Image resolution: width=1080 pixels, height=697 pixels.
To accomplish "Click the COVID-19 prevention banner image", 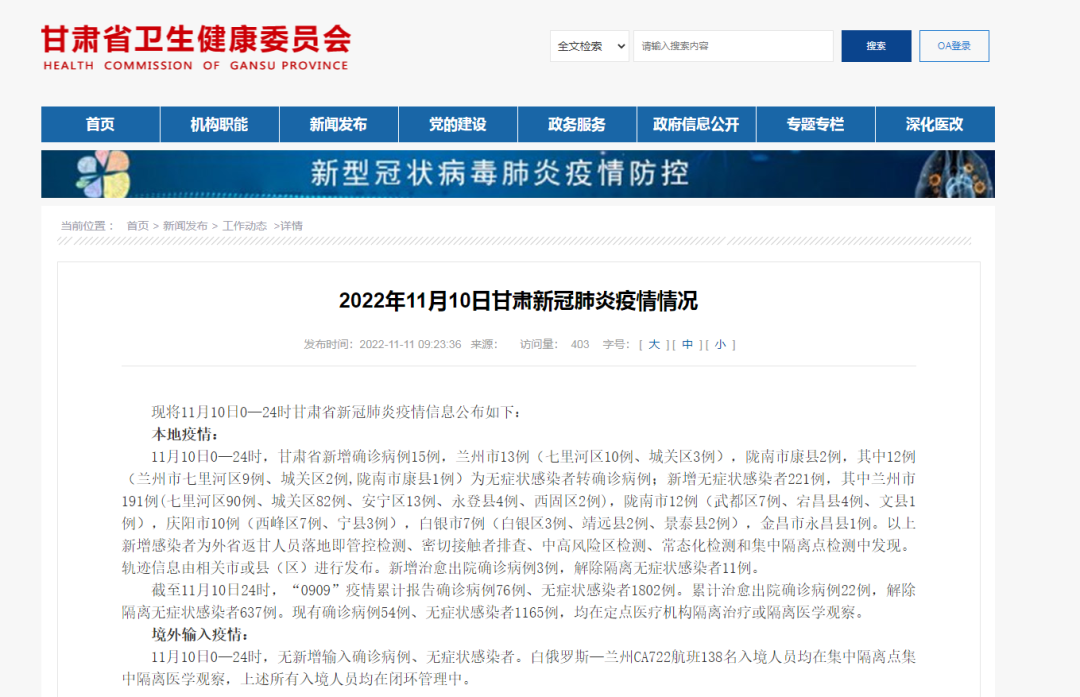I will tap(518, 174).
